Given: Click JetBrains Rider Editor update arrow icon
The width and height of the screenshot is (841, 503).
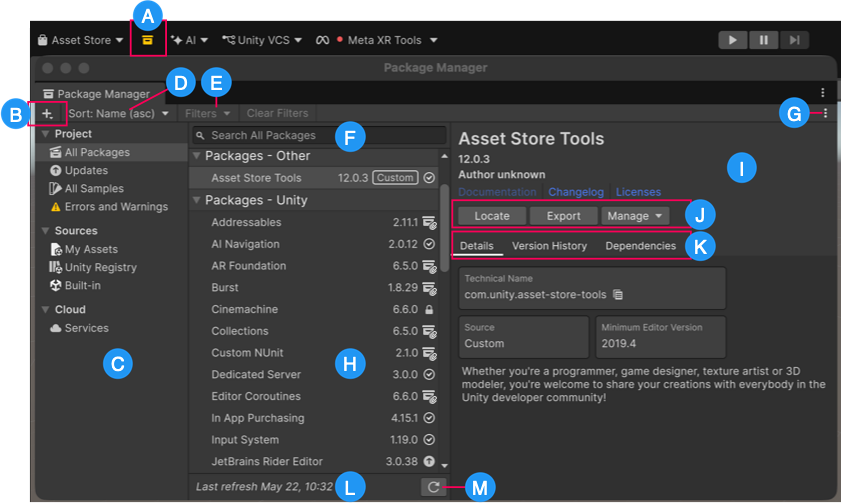Looking at the screenshot, I should point(429,461).
